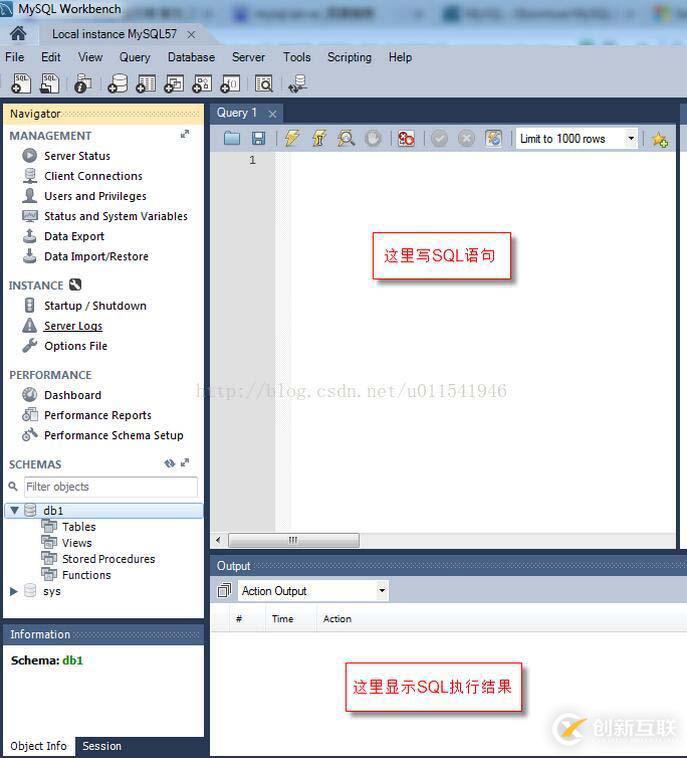
Task: Create a new function toolbar icon
Action: 230,84
